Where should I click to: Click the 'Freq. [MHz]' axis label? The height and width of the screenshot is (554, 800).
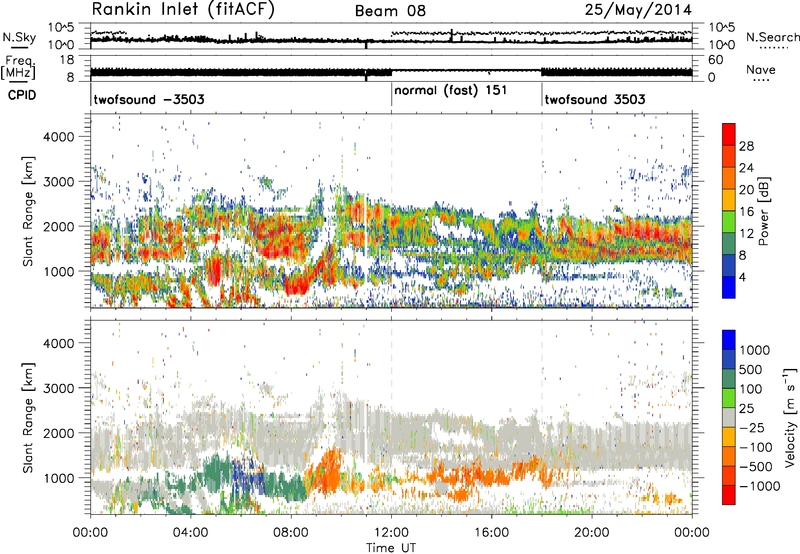pos(18,67)
